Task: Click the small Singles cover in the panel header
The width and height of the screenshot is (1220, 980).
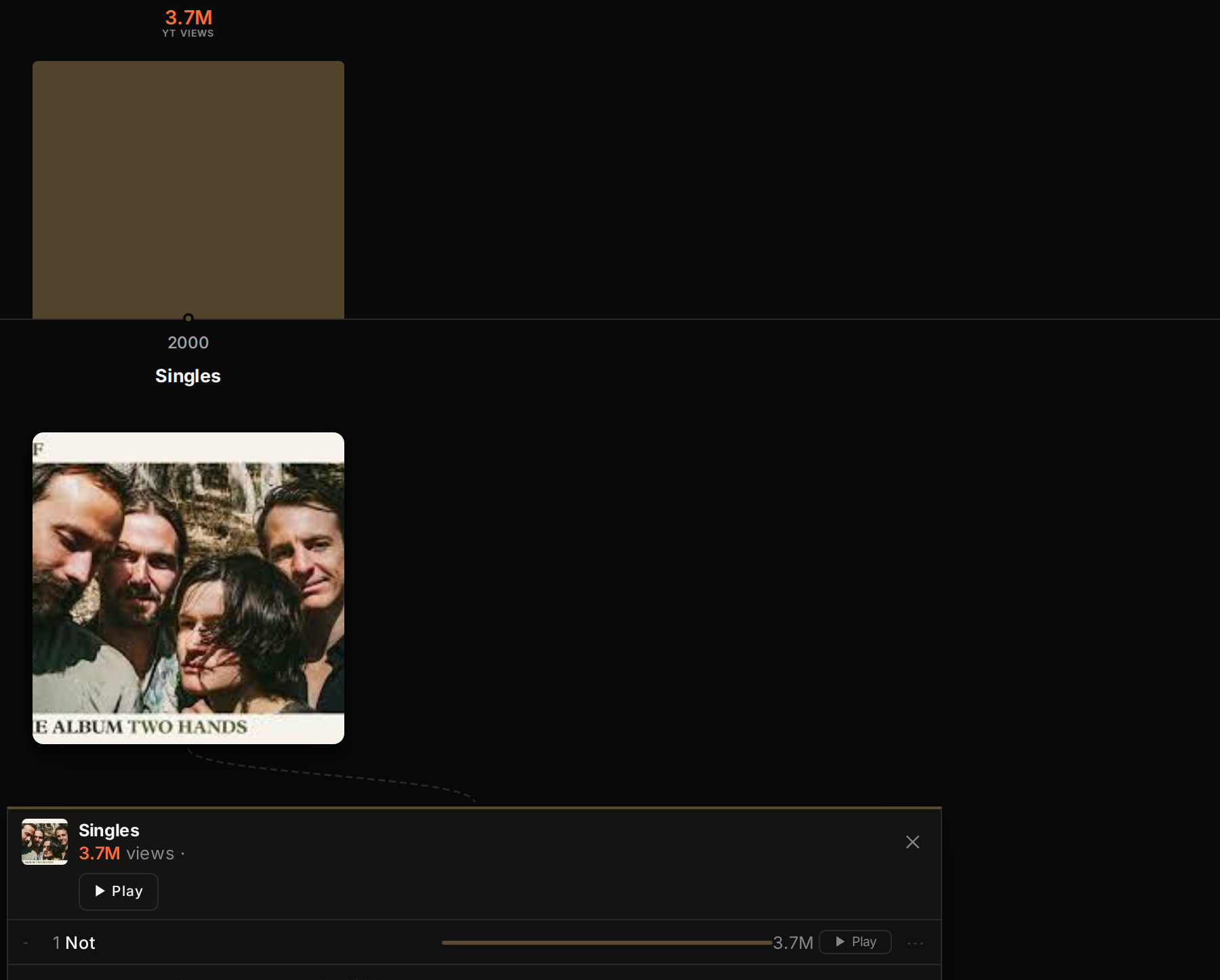Action: [x=45, y=842]
